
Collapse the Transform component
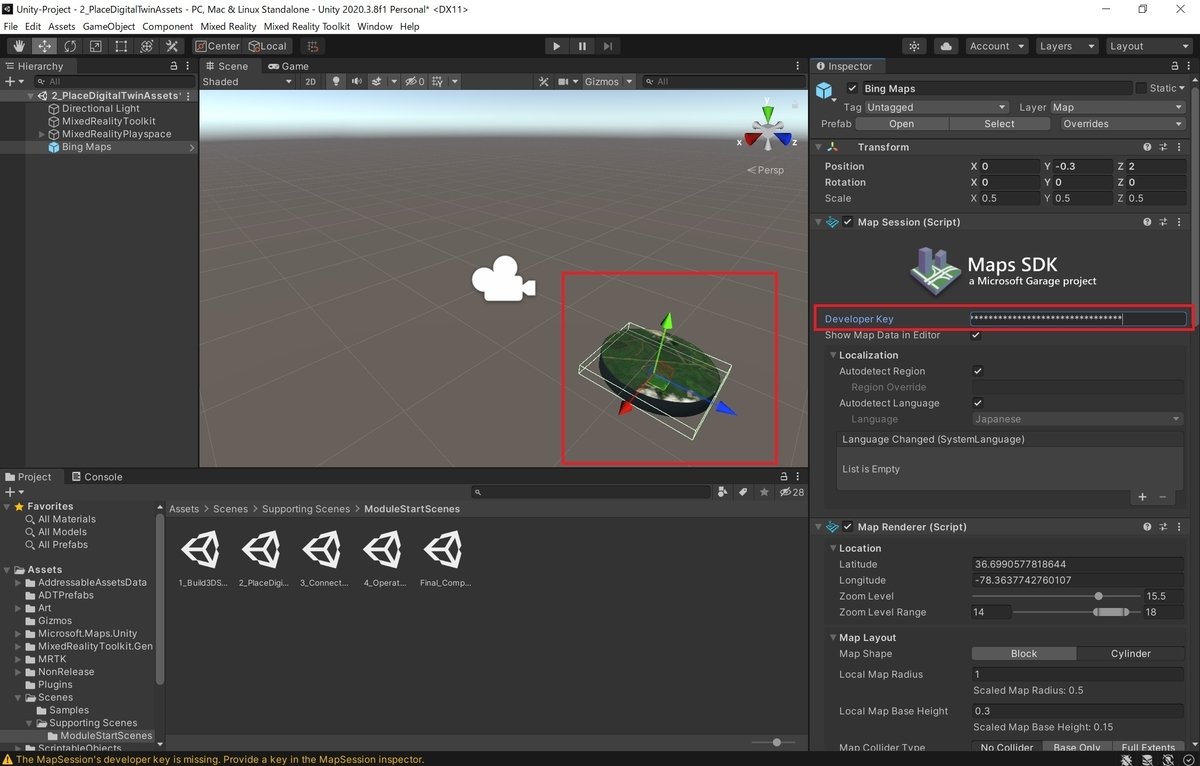coord(819,147)
